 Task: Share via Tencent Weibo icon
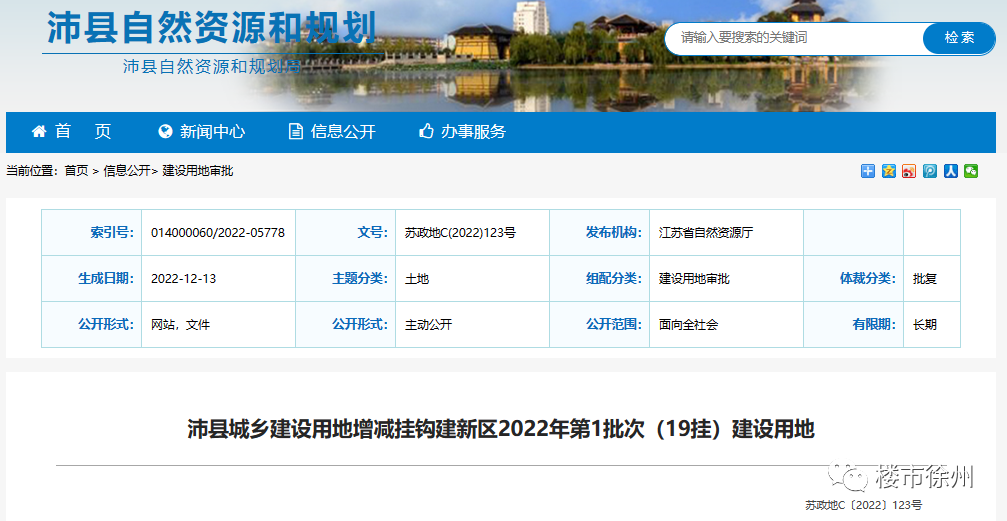(929, 171)
